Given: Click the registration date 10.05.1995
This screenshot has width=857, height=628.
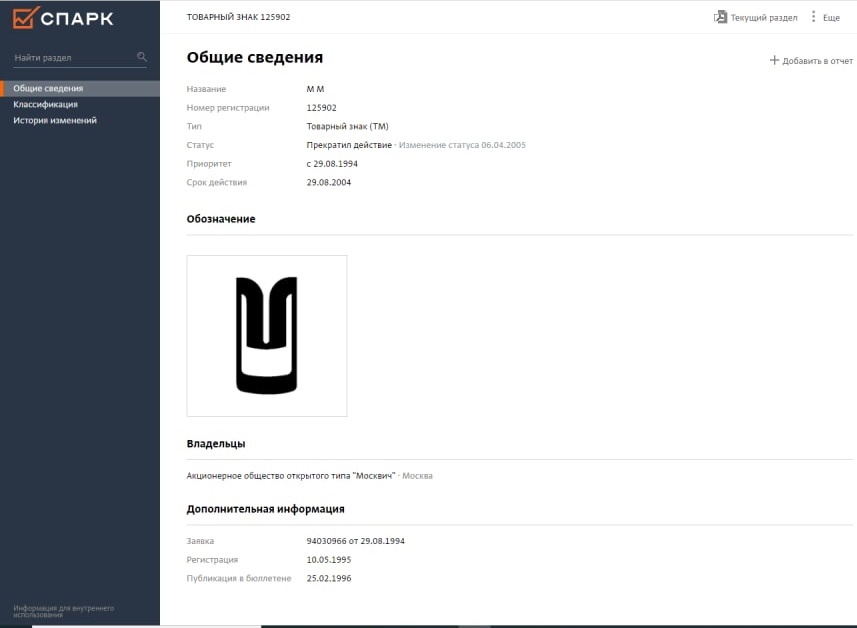Looking at the screenshot, I should point(329,559).
